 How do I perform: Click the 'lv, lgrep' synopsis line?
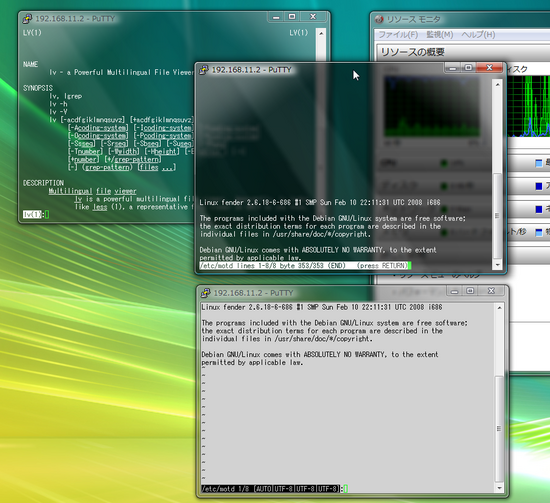pos(66,96)
